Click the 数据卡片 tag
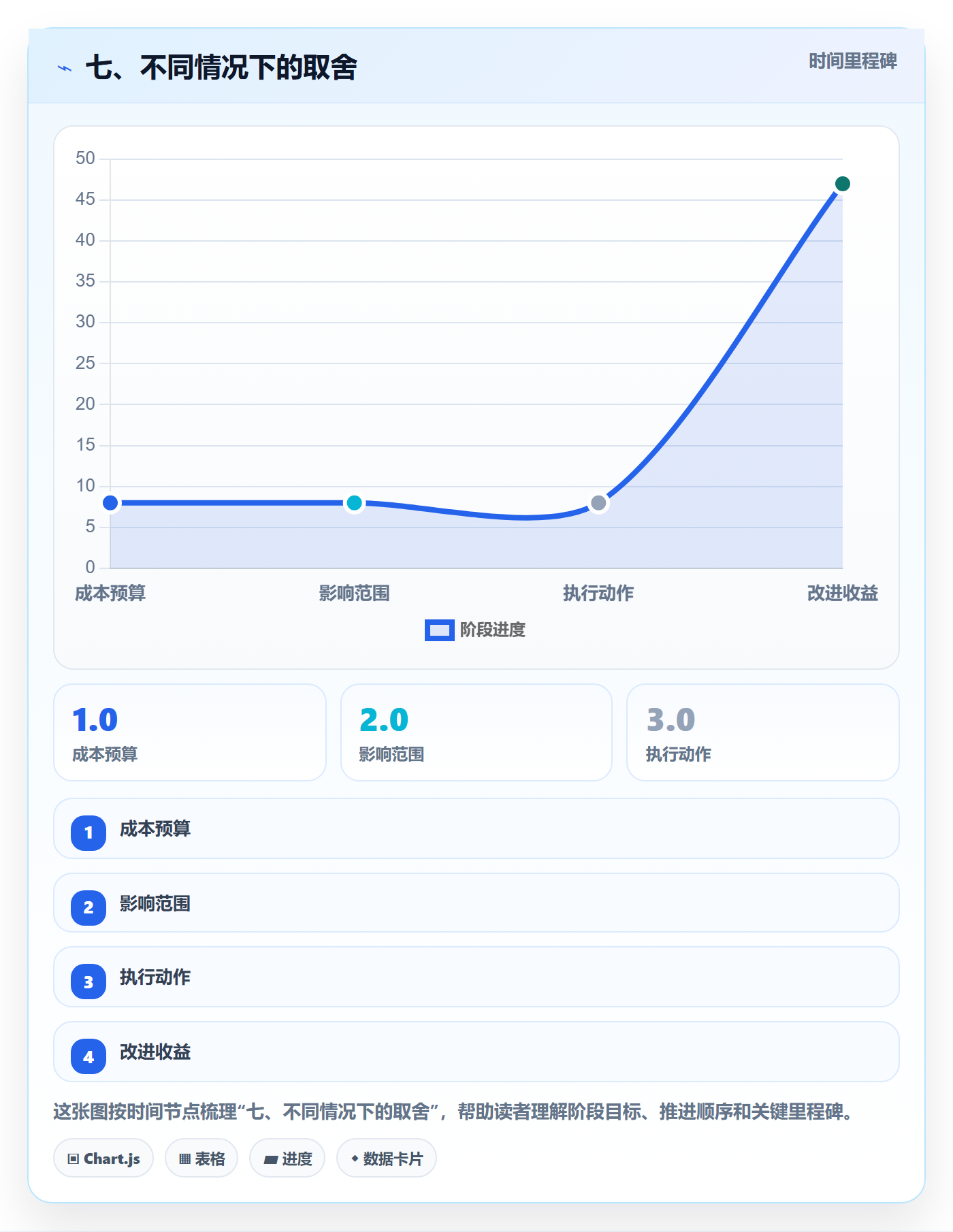 pos(387,1158)
